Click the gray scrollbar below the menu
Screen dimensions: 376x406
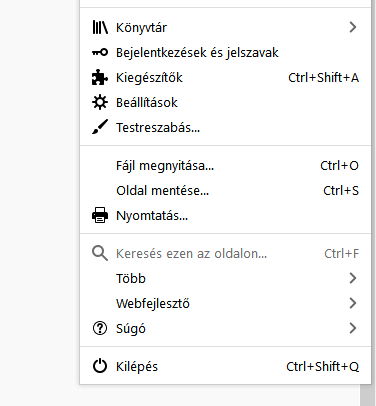click(x=368, y=395)
